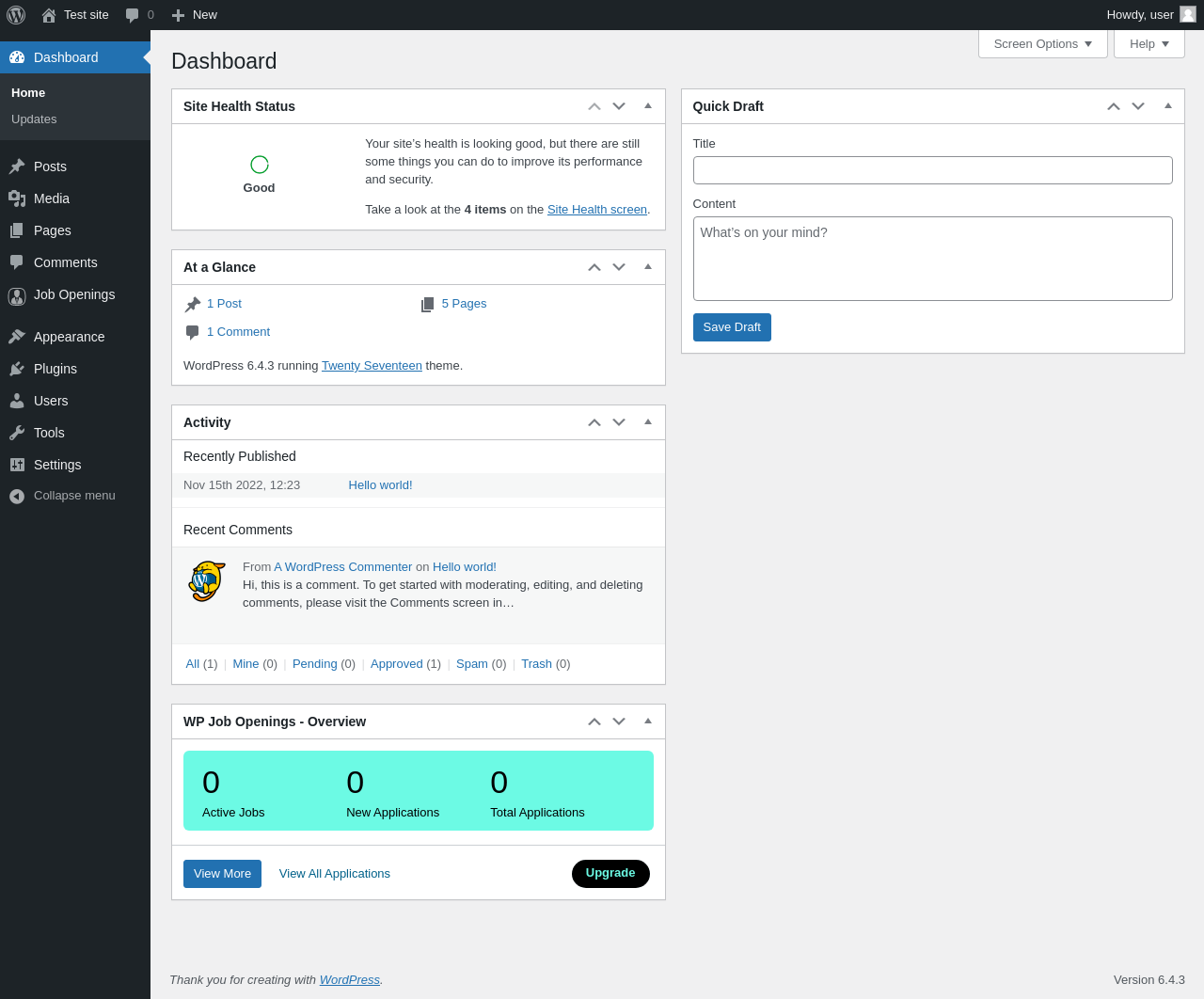Click into the Quick Draft Title field

click(933, 170)
